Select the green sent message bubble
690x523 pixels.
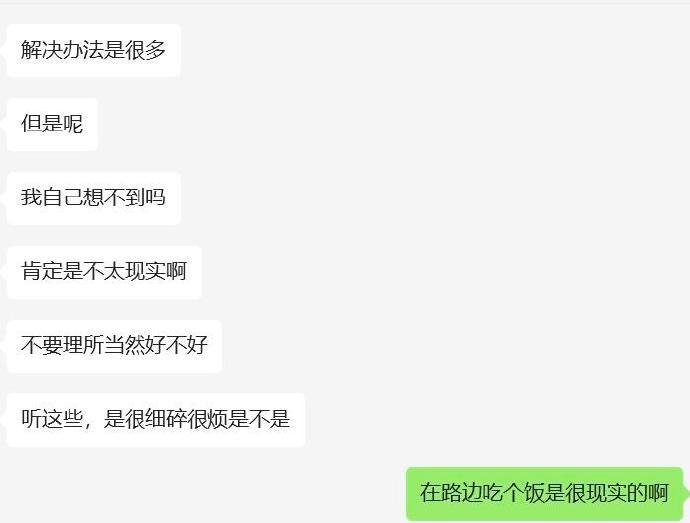pos(544,494)
